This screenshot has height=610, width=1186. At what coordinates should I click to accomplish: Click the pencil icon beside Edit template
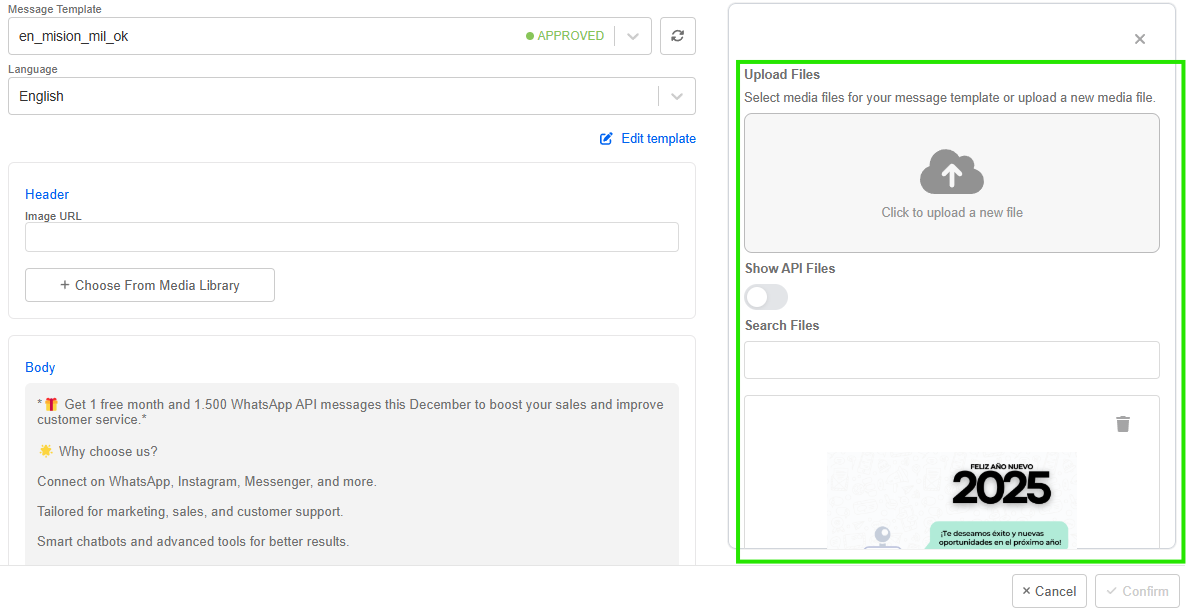click(606, 139)
